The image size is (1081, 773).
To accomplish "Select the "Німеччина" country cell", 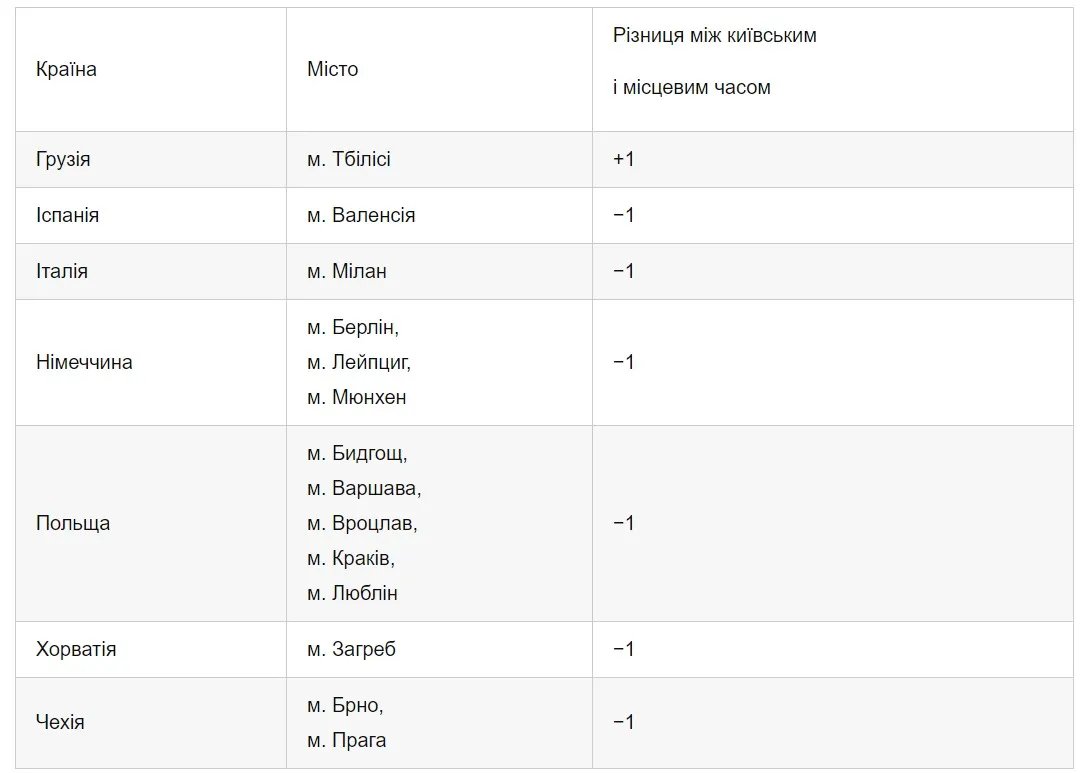I will click(84, 362).
